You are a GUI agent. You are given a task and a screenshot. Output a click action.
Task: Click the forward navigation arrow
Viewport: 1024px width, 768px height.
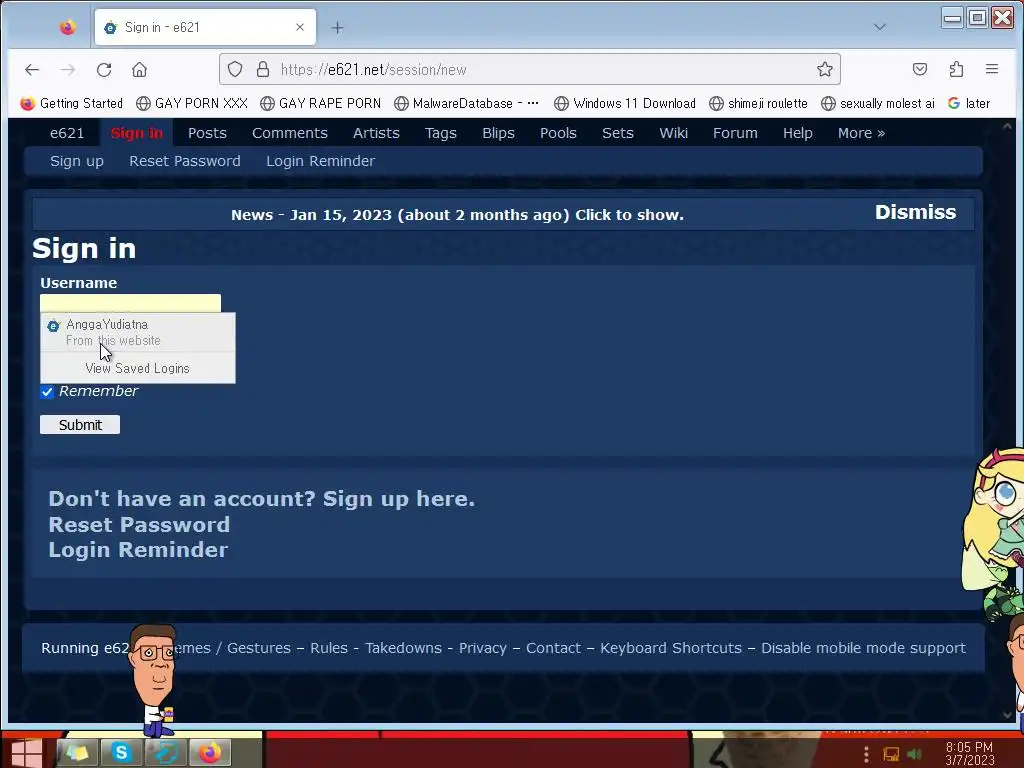click(67, 69)
